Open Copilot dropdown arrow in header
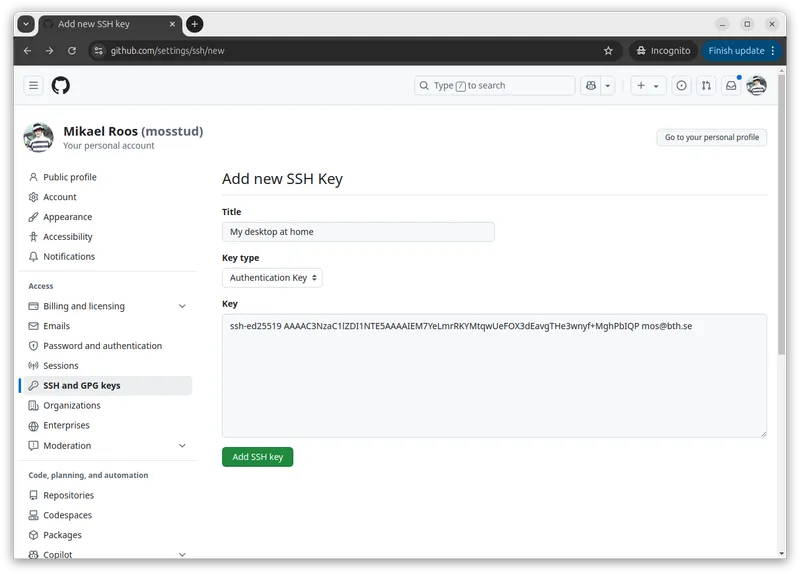Screen dimensions: 800x574 click(x=607, y=86)
